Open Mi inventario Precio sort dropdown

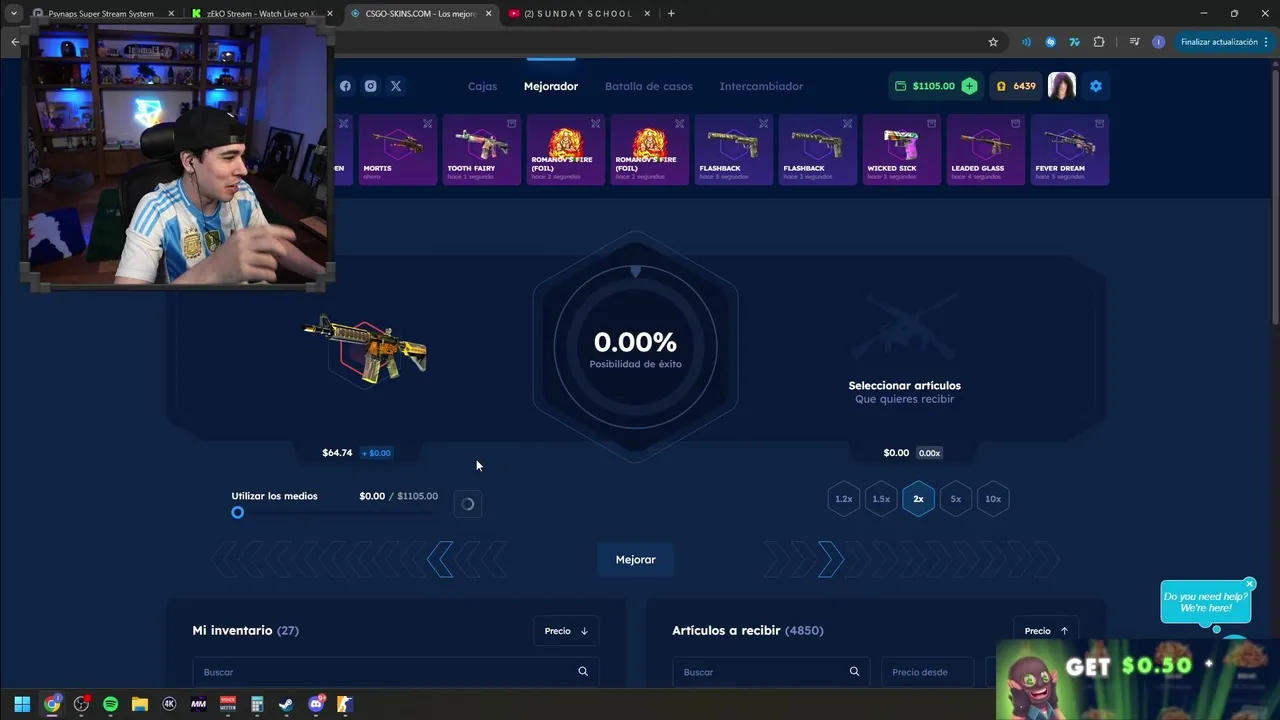pos(566,631)
